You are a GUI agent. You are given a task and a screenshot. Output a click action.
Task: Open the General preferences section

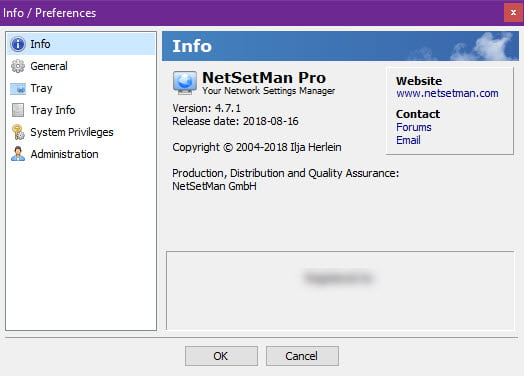(81, 66)
